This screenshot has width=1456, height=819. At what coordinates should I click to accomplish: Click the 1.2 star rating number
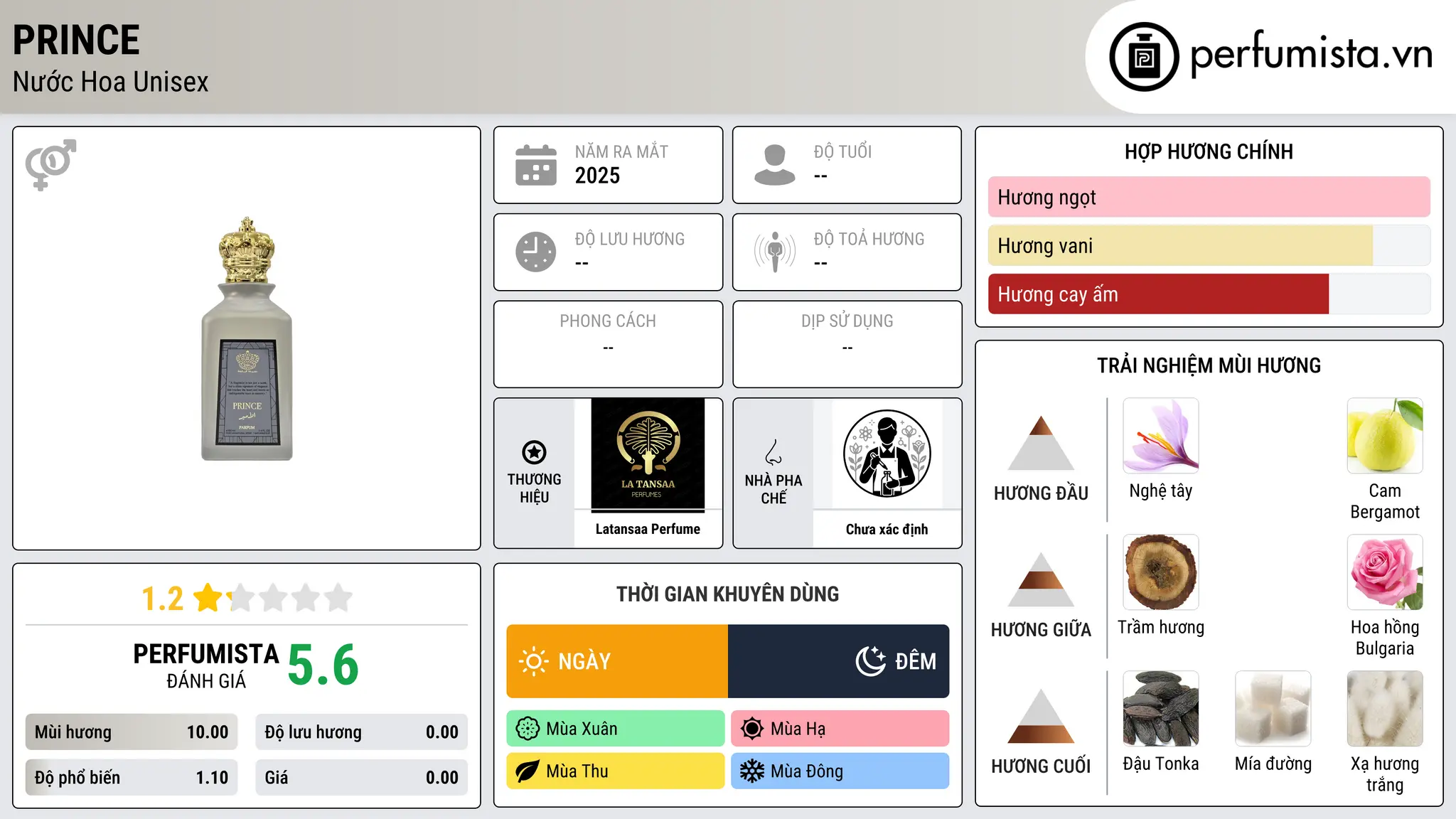tap(163, 599)
